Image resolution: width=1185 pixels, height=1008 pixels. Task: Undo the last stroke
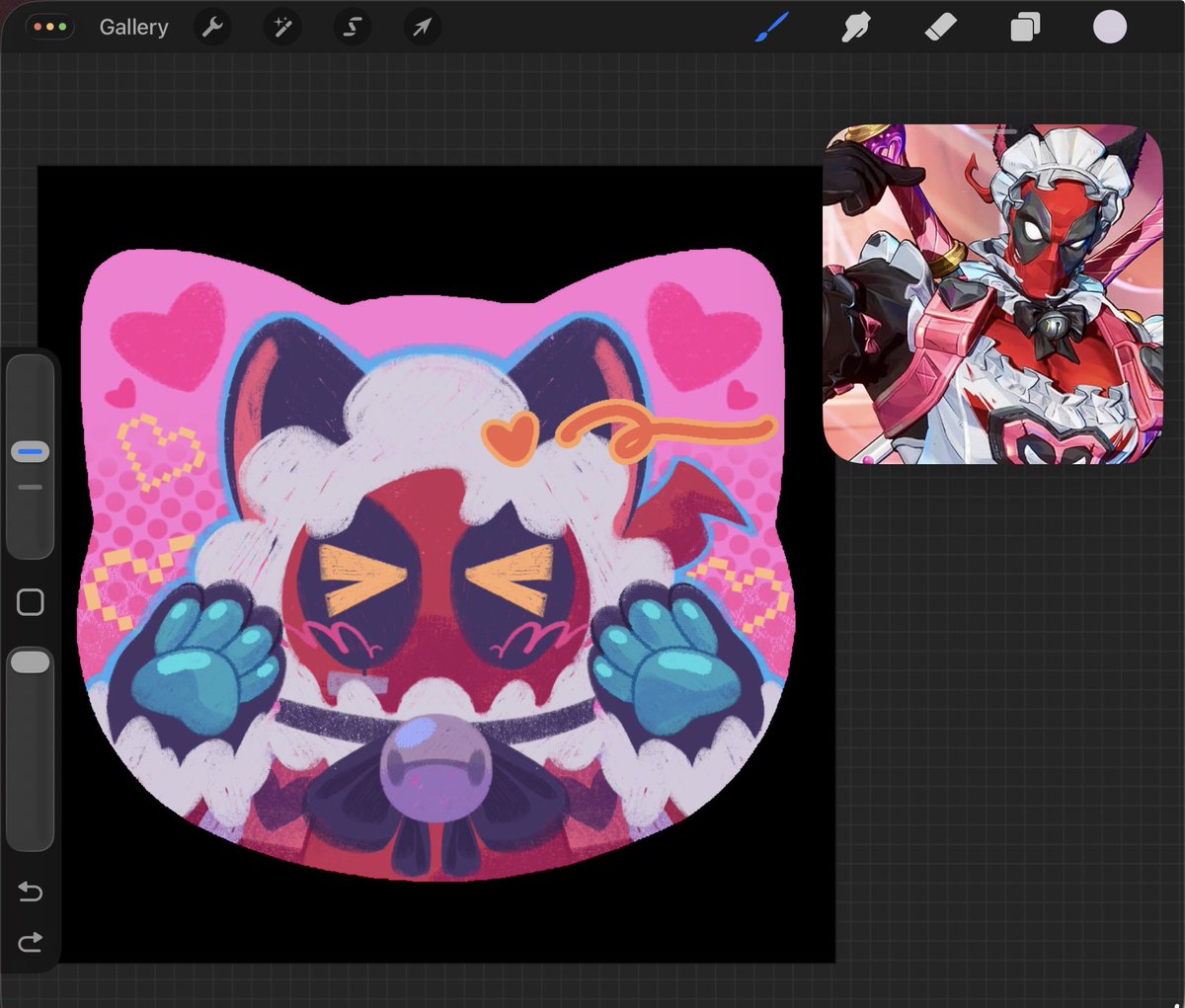31,892
